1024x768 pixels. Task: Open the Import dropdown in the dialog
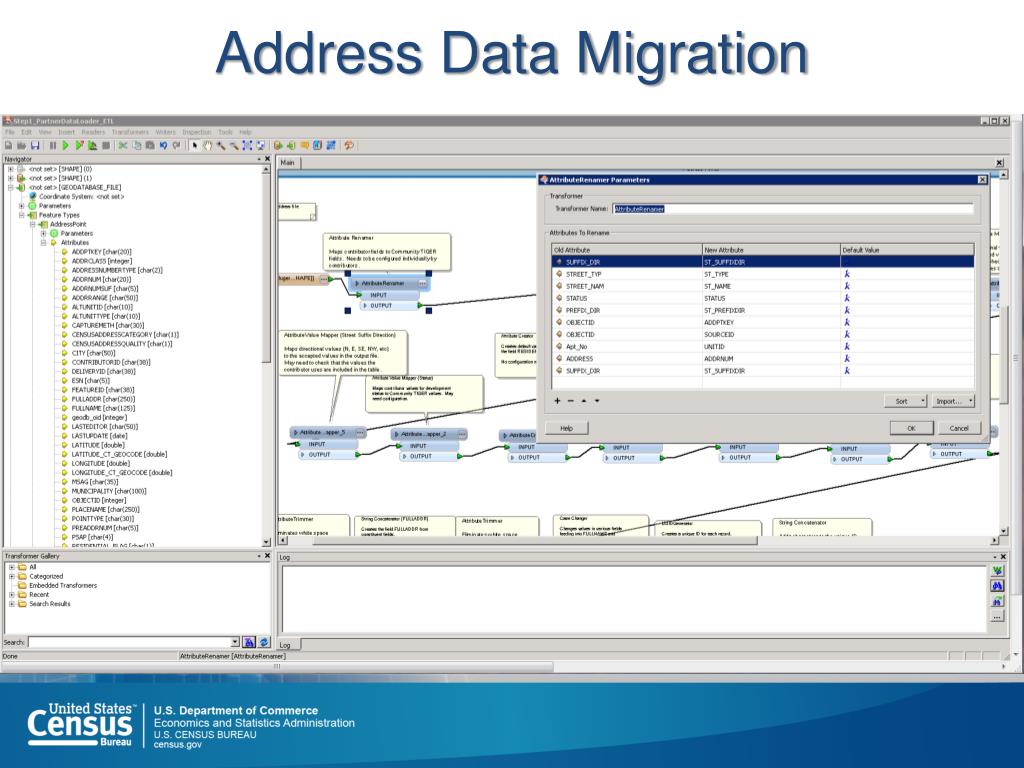953,401
